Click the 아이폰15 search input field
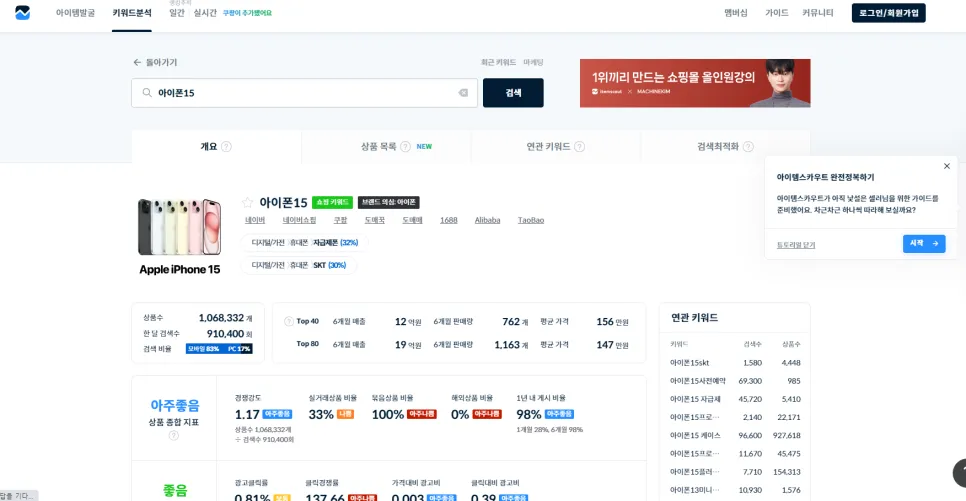 (304, 92)
